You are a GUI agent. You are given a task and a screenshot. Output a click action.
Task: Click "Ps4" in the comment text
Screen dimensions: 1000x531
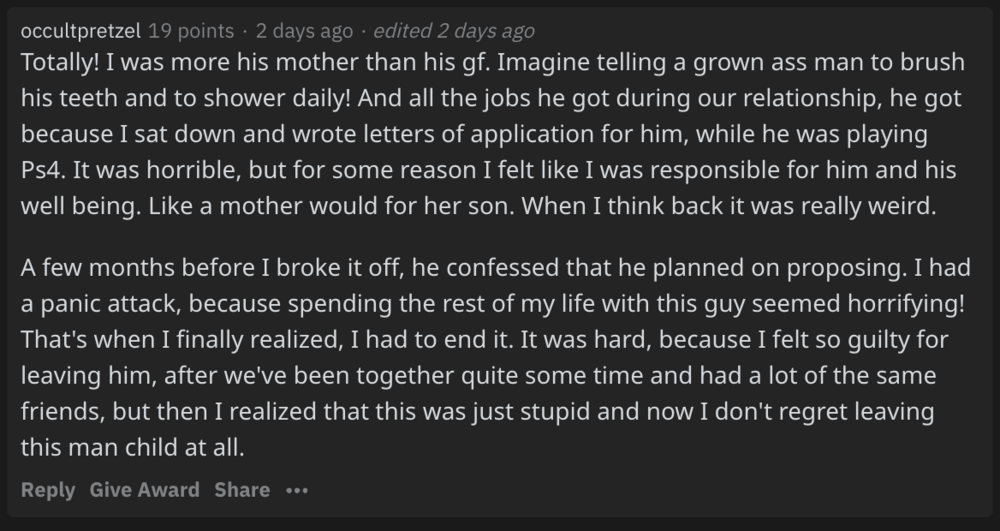coord(41,168)
